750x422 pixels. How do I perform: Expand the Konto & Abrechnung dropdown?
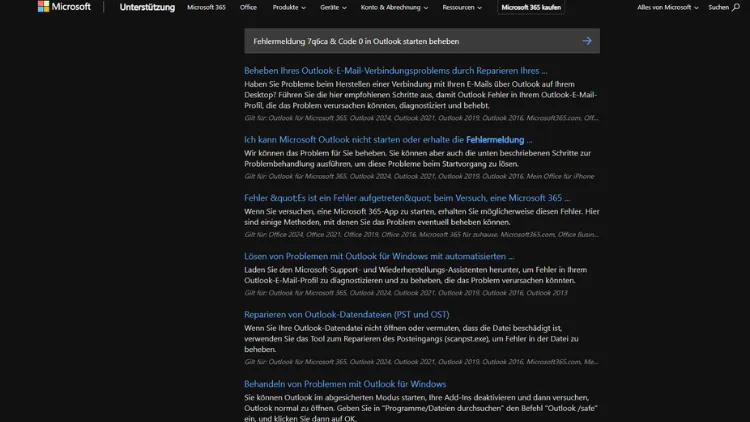[394, 7]
